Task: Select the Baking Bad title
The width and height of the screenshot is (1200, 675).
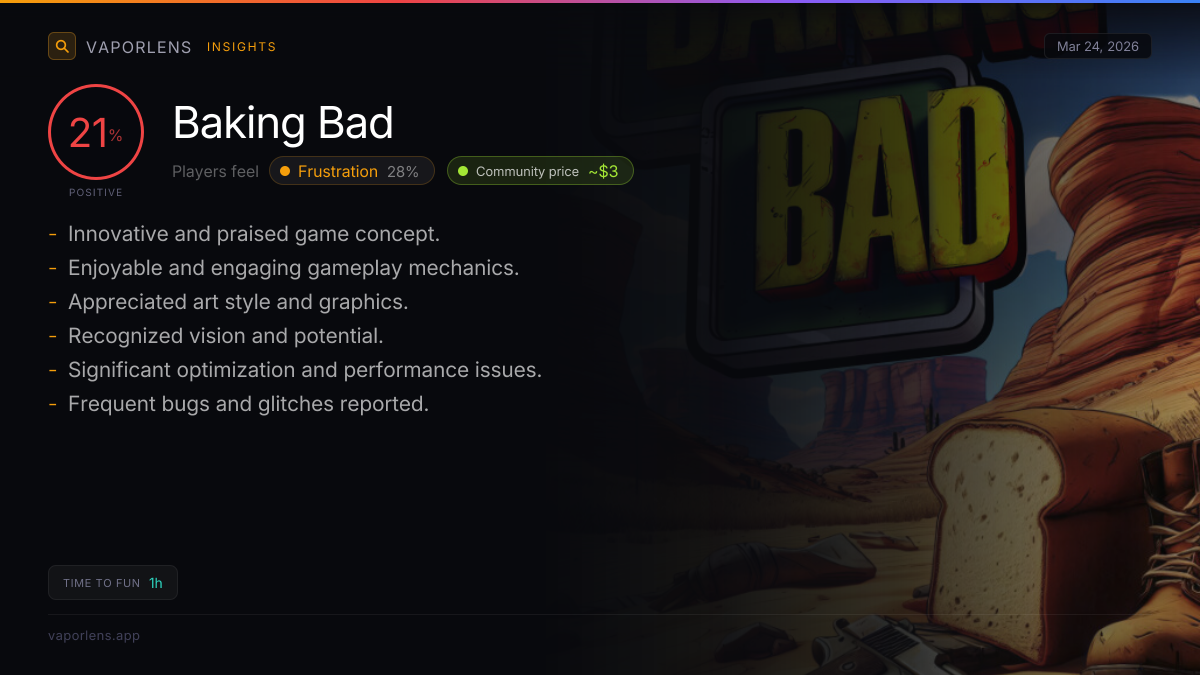Action: tap(283, 123)
